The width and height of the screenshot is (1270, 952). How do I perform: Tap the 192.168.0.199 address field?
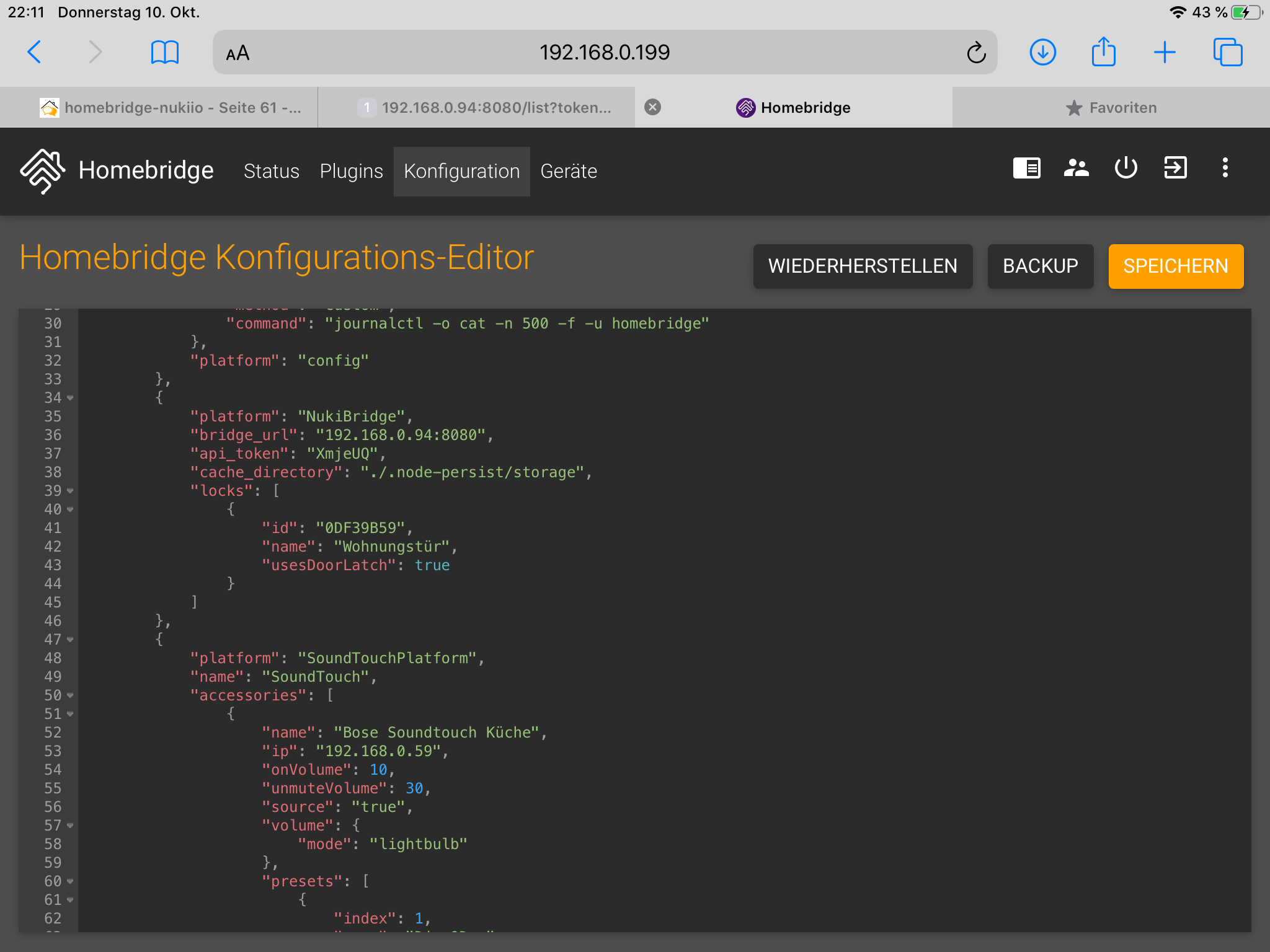604,53
